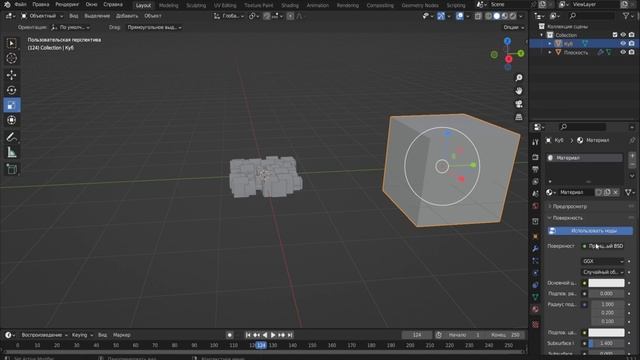Screen dimensions: 640x360
Task: Click the viewport zoom magnifier icon
Action: [x=519, y=78]
